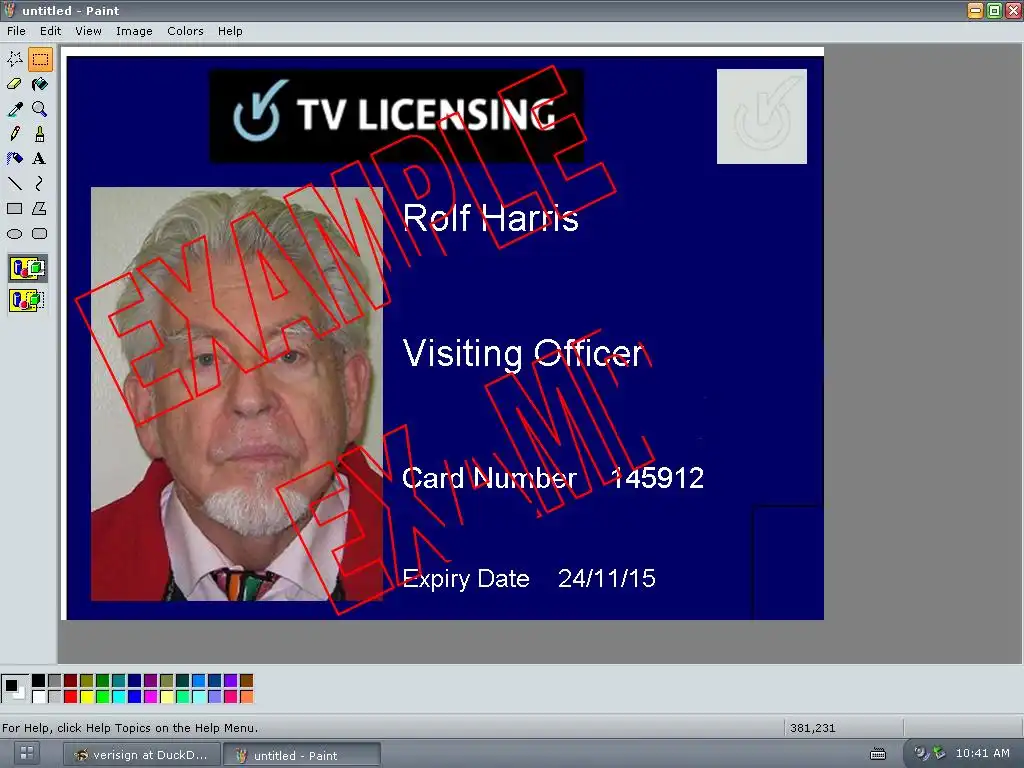
Task: Open the Colors menu
Action: point(185,31)
